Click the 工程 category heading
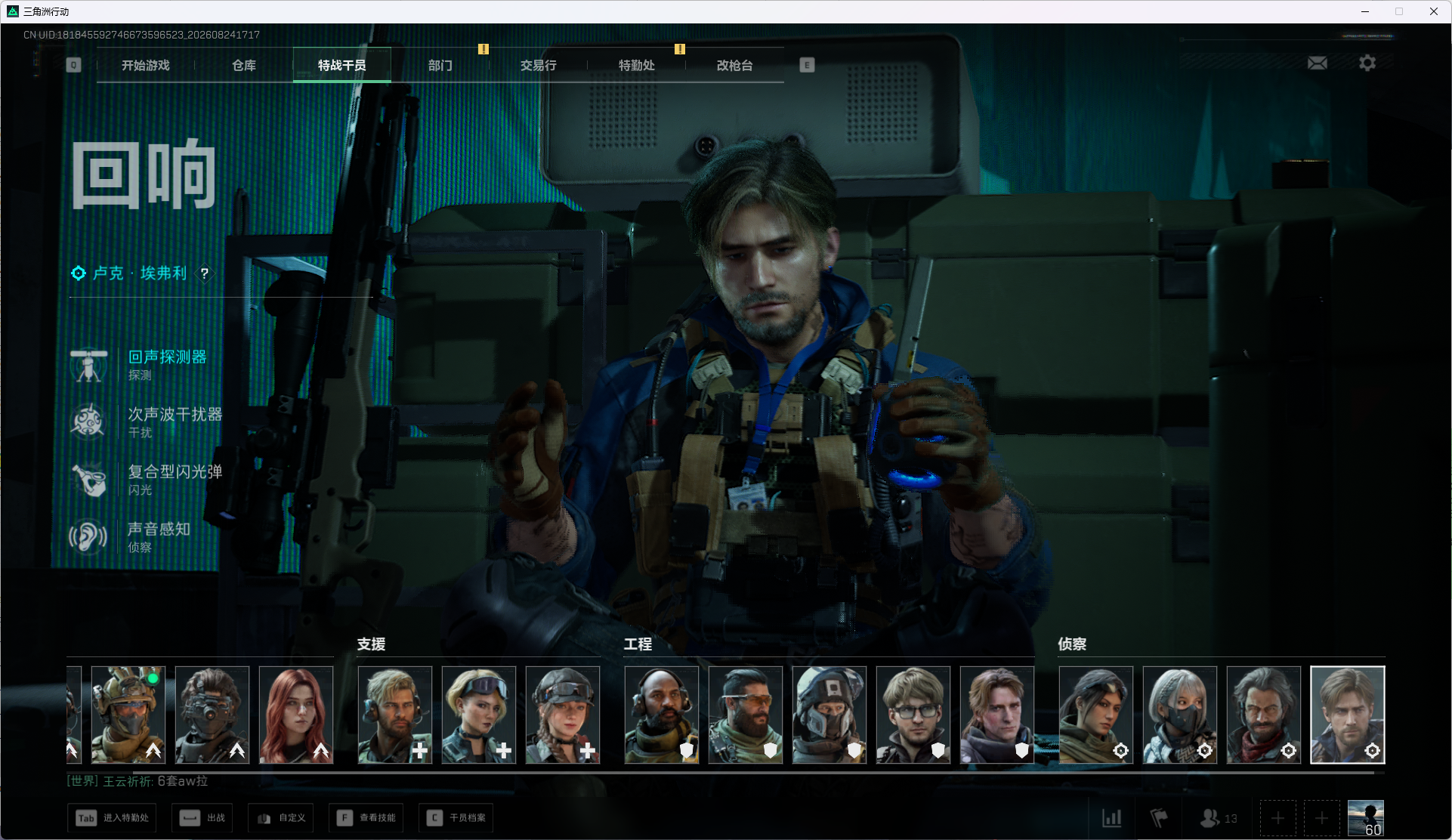 point(638,644)
